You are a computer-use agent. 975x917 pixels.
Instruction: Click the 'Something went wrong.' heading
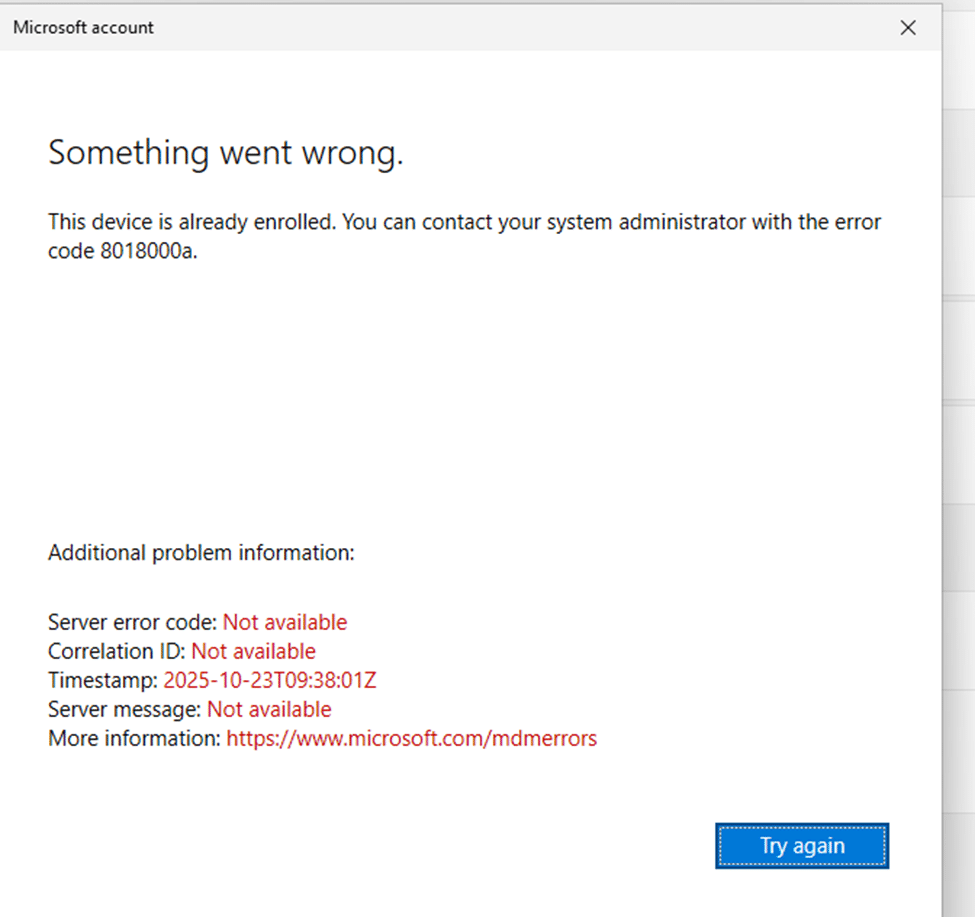(x=225, y=153)
